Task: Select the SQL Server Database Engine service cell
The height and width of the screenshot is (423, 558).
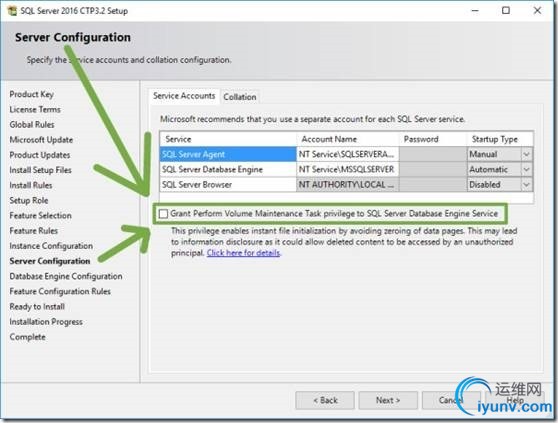Action: pos(228,170)
